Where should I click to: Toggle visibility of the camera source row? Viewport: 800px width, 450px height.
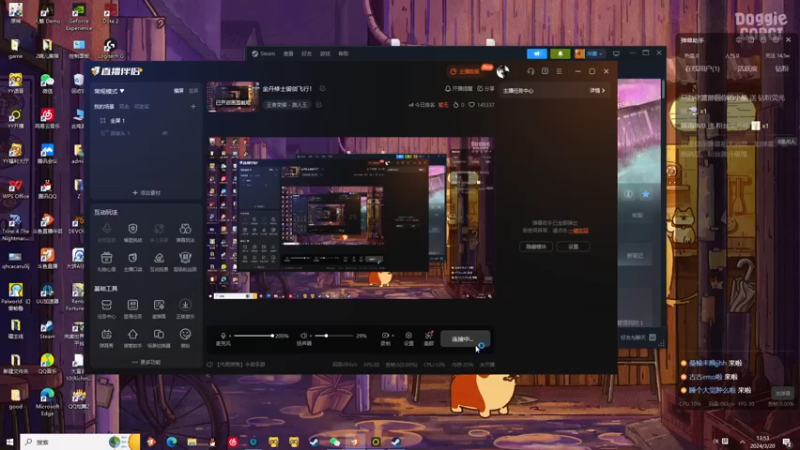coord(165,133)
